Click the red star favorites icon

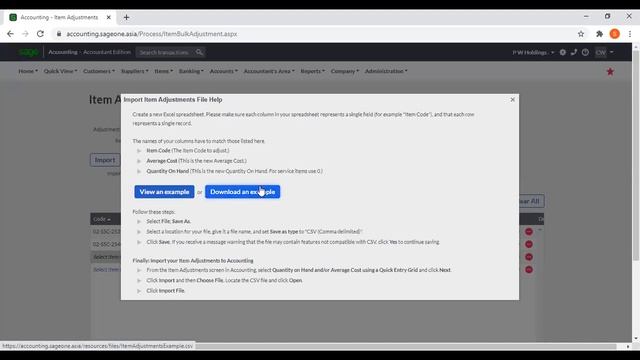pyautogui.click(x=610, y=72)
